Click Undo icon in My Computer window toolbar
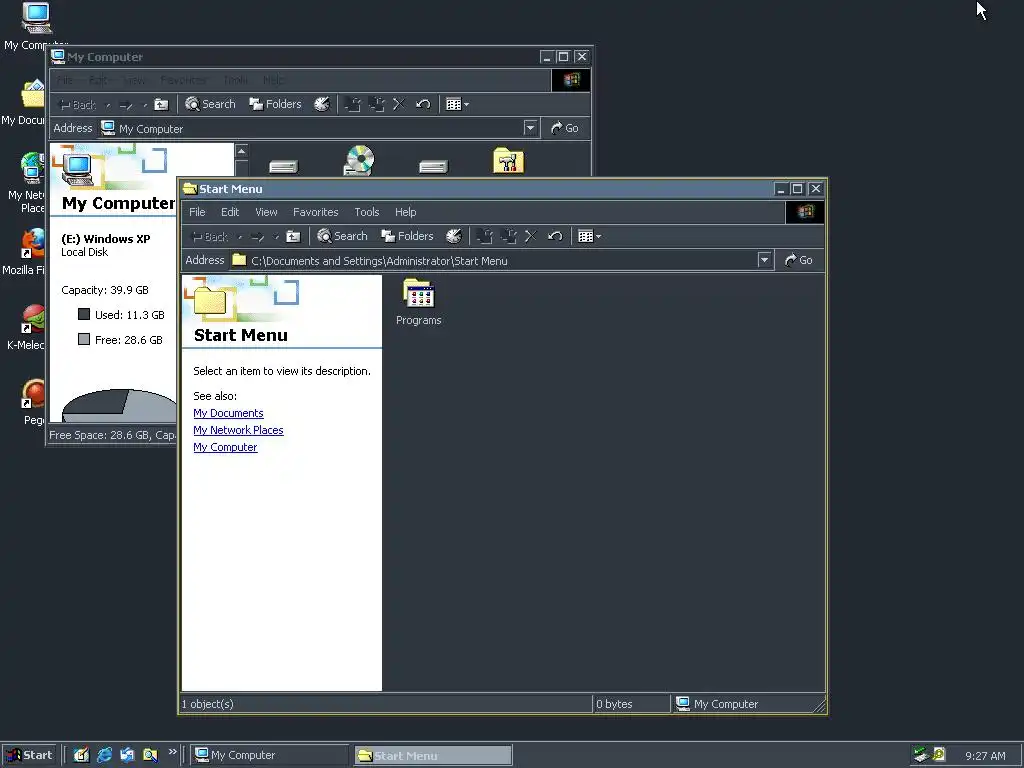This screenshot has height=768, width=1024. tap(423, 104)
